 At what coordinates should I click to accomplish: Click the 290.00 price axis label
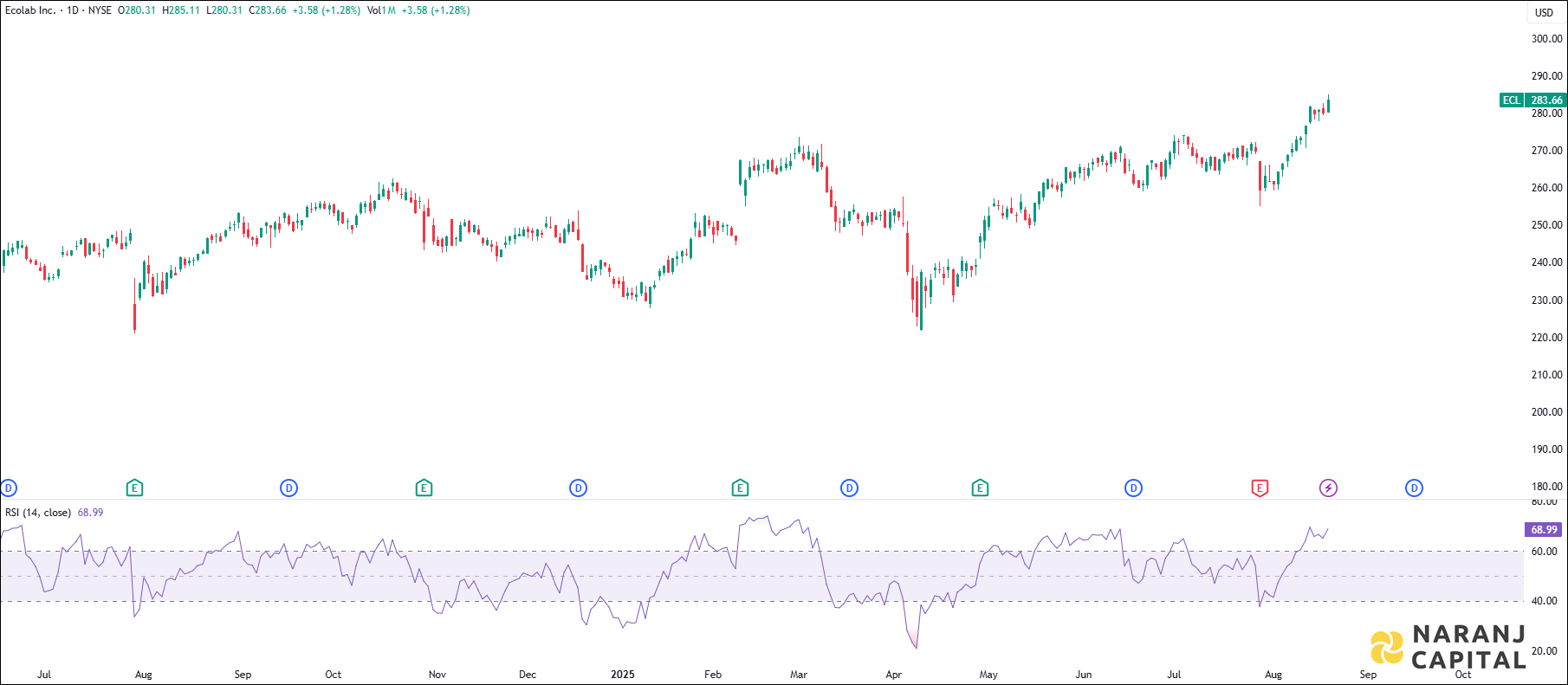(x=1547, y=76)
